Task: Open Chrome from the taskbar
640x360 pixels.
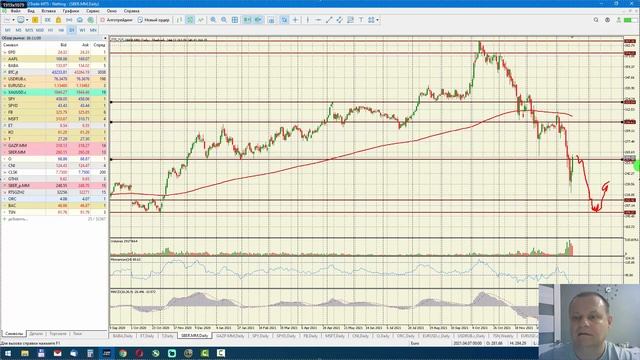Action: pyautogui.click(x=123, y=353)
